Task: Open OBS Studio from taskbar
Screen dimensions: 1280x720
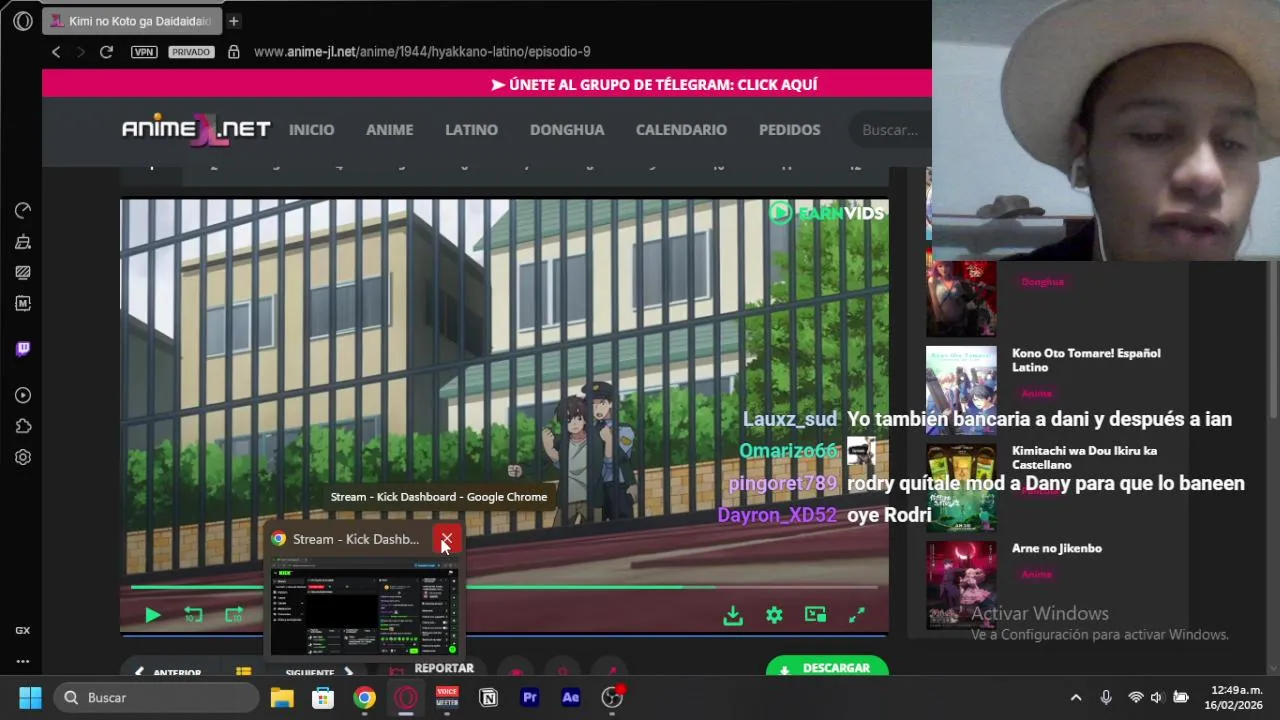Action: point(612,697)
